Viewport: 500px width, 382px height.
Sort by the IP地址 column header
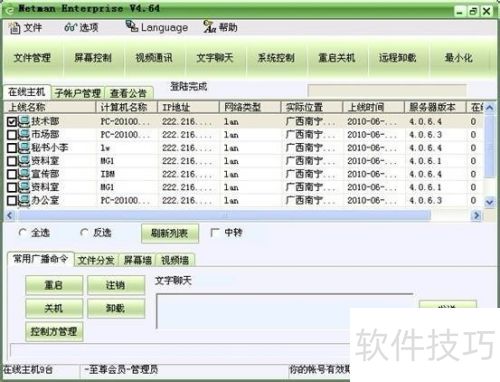(x=188, y=107)
